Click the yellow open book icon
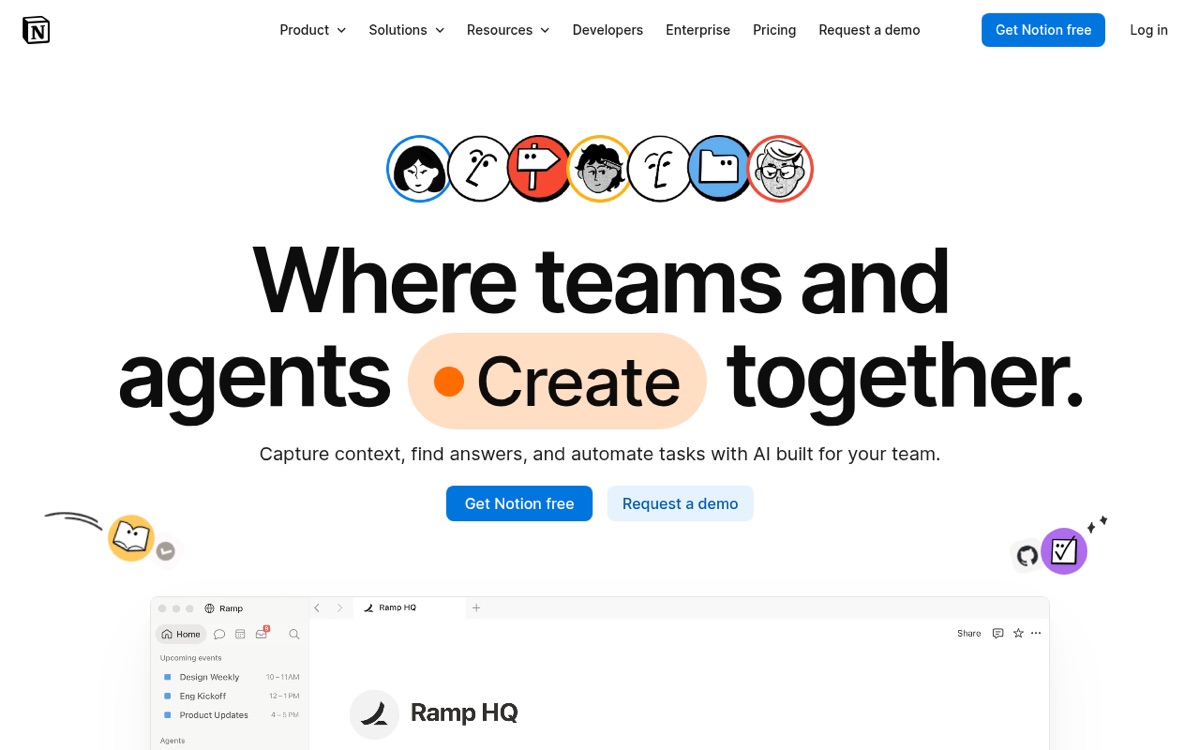The image size is (1200, 750). 131,538
